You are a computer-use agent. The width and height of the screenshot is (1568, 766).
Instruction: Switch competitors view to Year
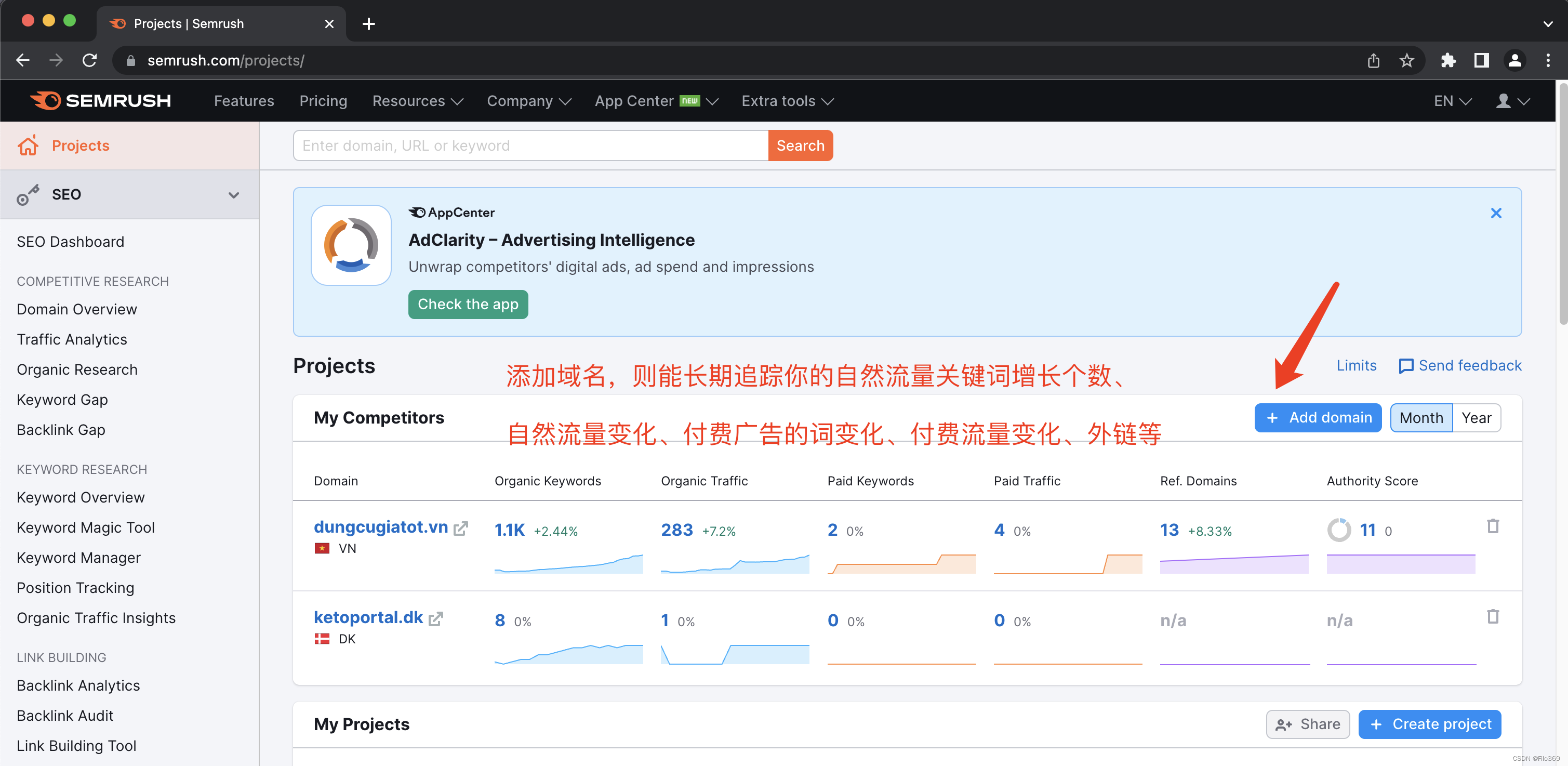[x=1476, y=418]
